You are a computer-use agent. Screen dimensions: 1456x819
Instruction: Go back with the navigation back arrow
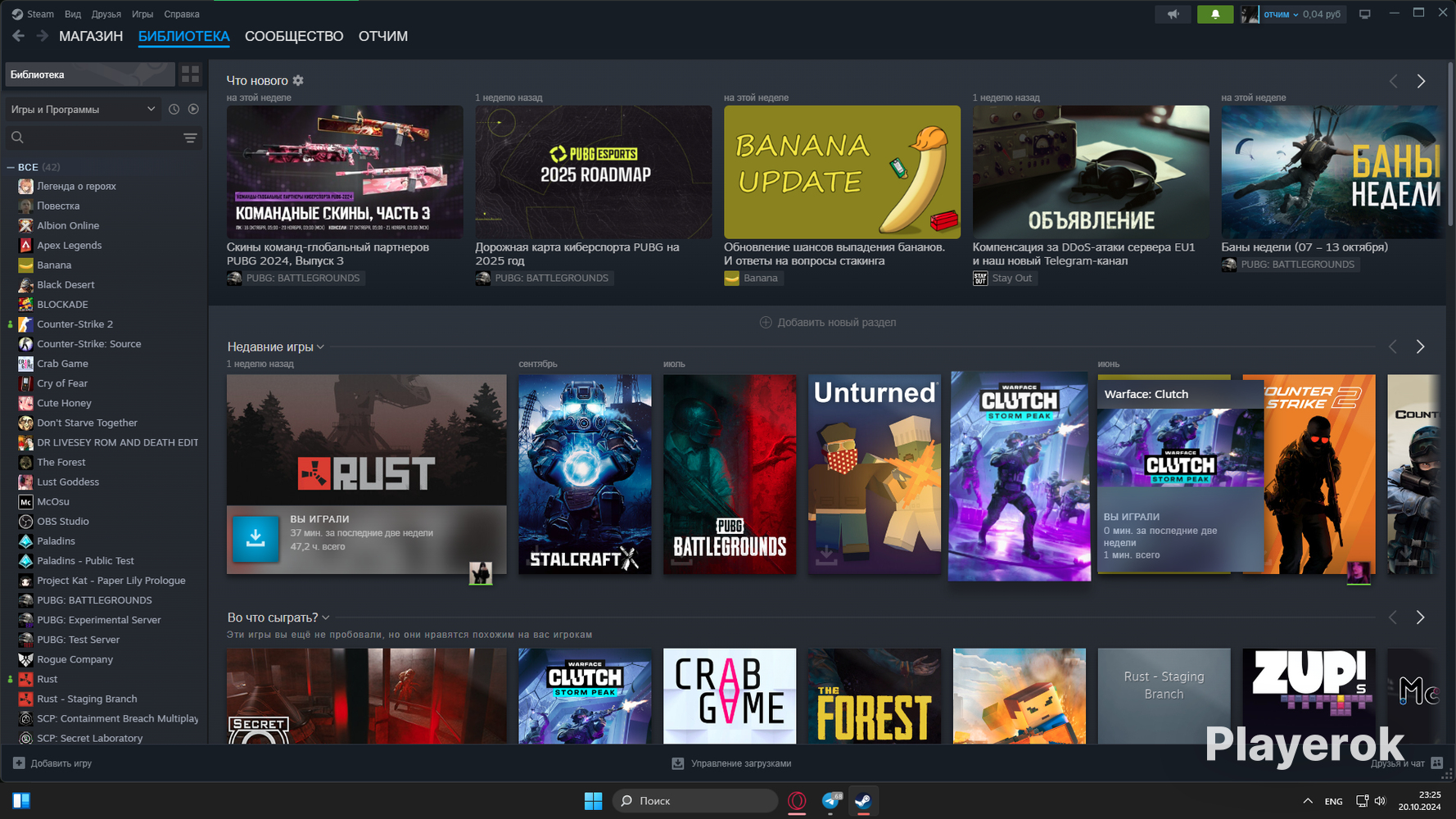click(18, 36)
